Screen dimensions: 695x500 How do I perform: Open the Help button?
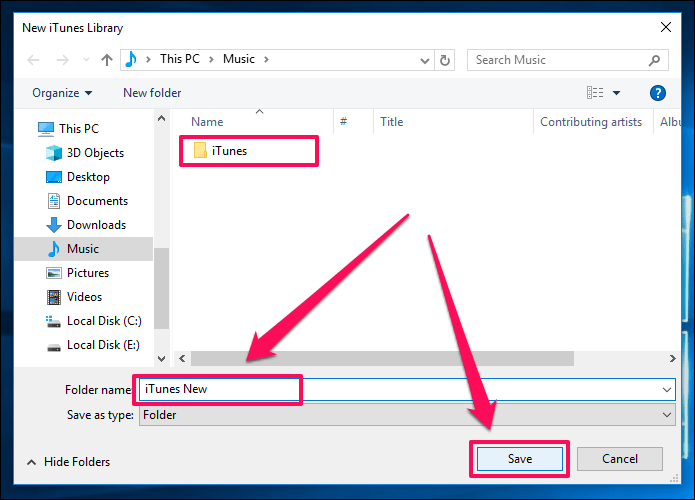[x=658, y=93]
